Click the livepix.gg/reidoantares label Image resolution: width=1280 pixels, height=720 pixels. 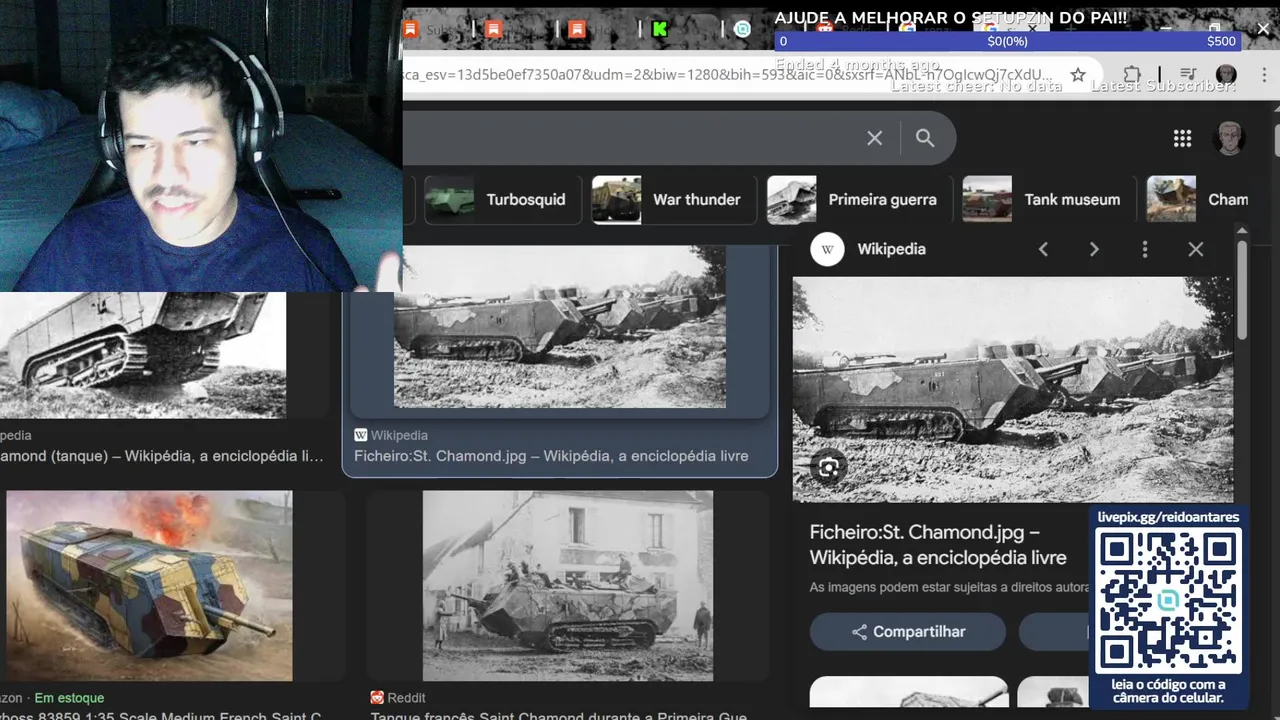tap(1168, 517)
